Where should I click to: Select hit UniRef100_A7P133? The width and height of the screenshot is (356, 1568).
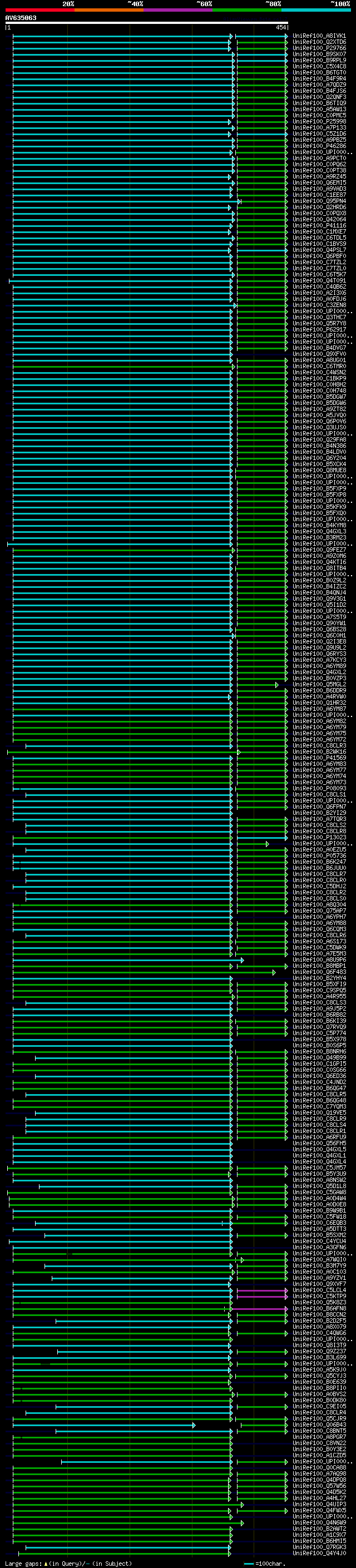click(x=319, y=128)
